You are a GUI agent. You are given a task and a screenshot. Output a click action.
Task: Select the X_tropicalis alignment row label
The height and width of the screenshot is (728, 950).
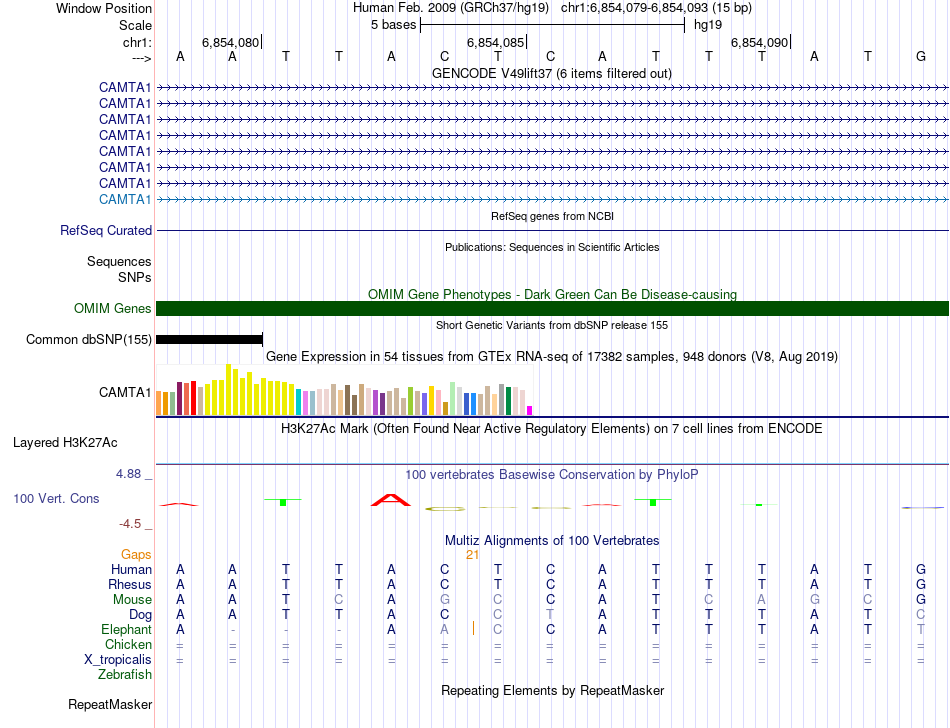(118, 660)
